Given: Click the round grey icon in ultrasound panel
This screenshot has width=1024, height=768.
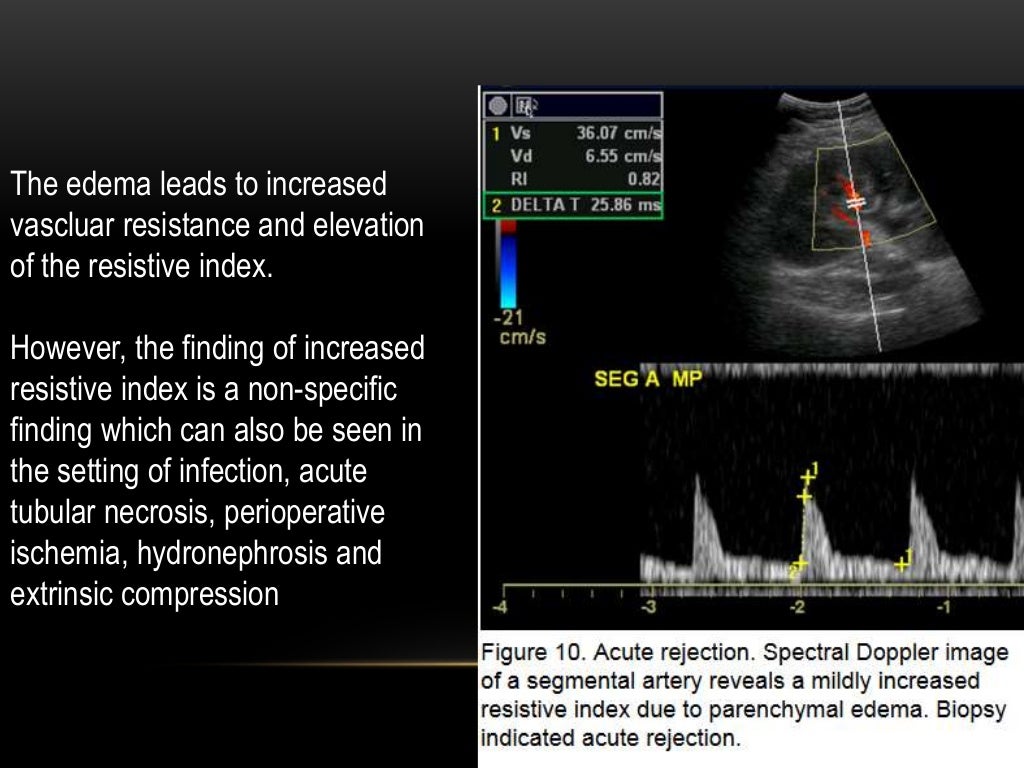Looking at the screenshot, I should [x=498, y=106].
